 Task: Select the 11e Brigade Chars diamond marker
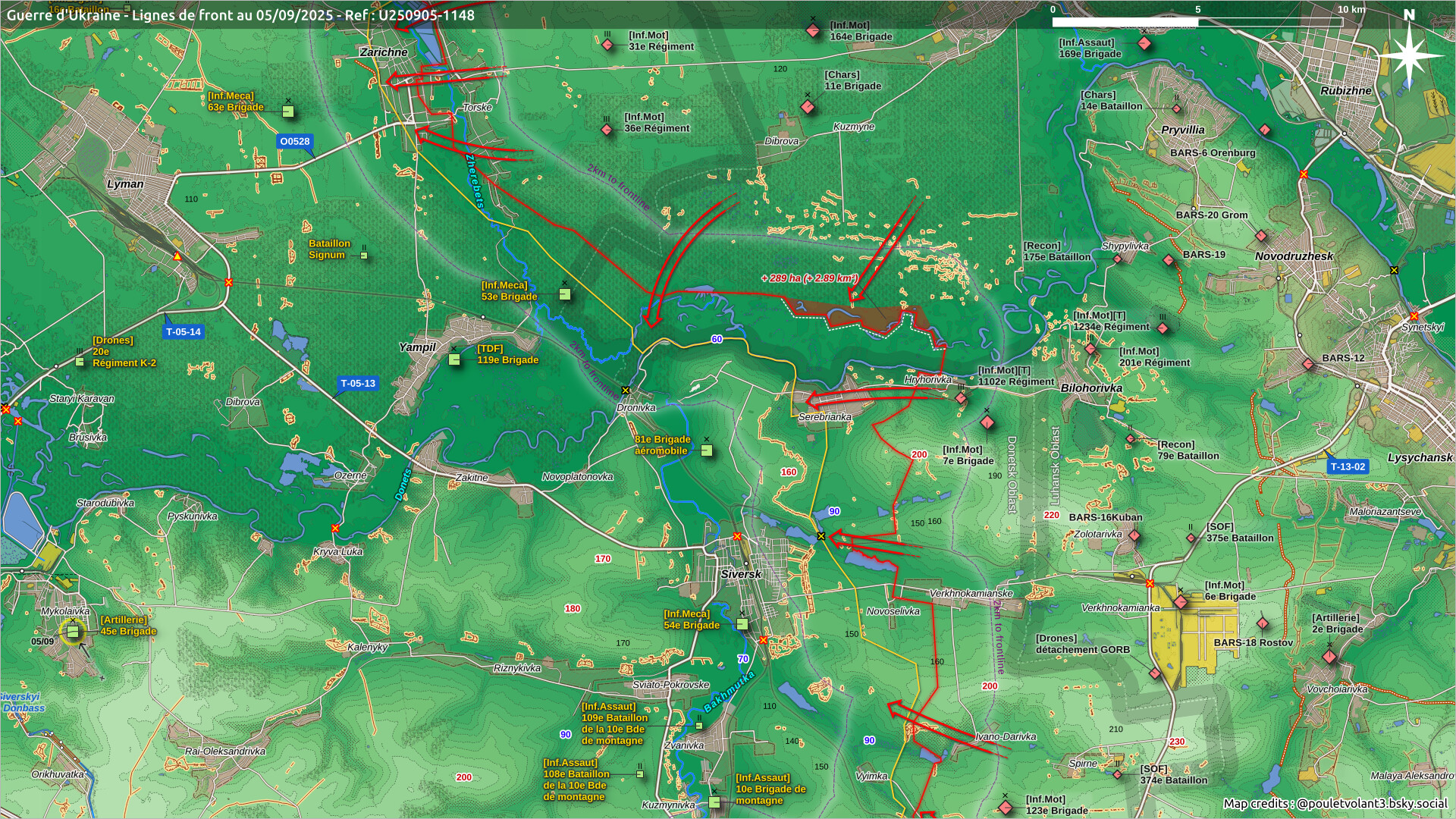tap(808, 107)
